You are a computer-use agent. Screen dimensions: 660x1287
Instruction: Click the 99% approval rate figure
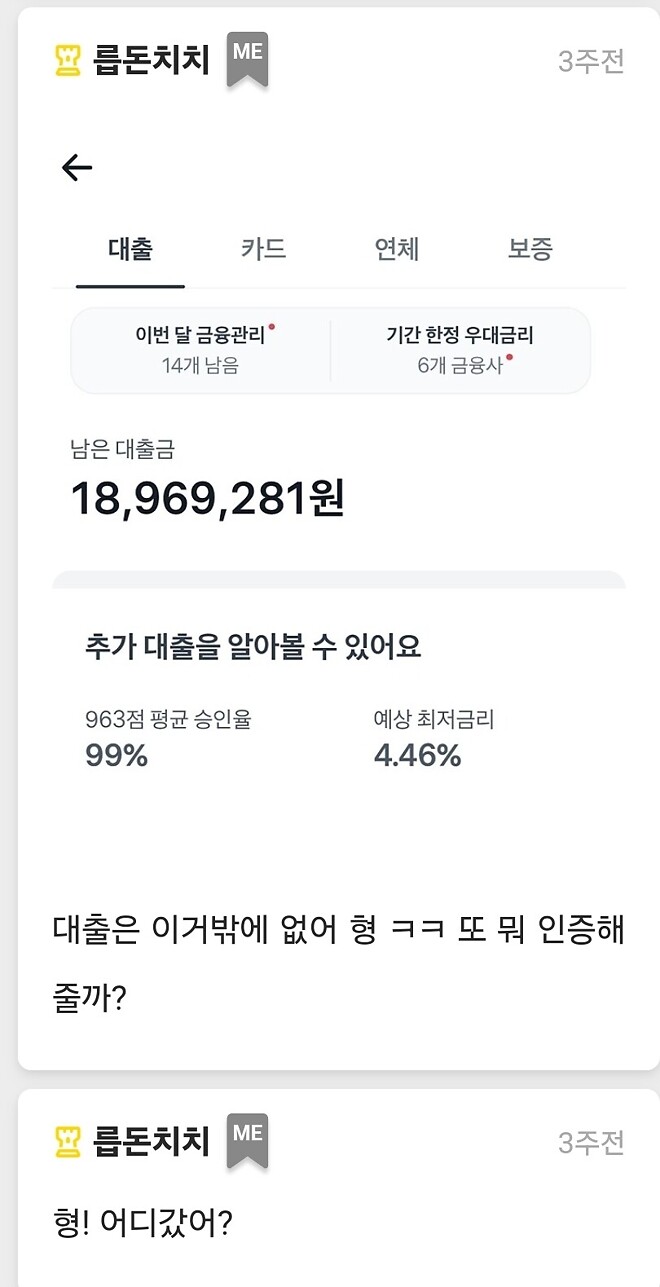pos(116,758)
